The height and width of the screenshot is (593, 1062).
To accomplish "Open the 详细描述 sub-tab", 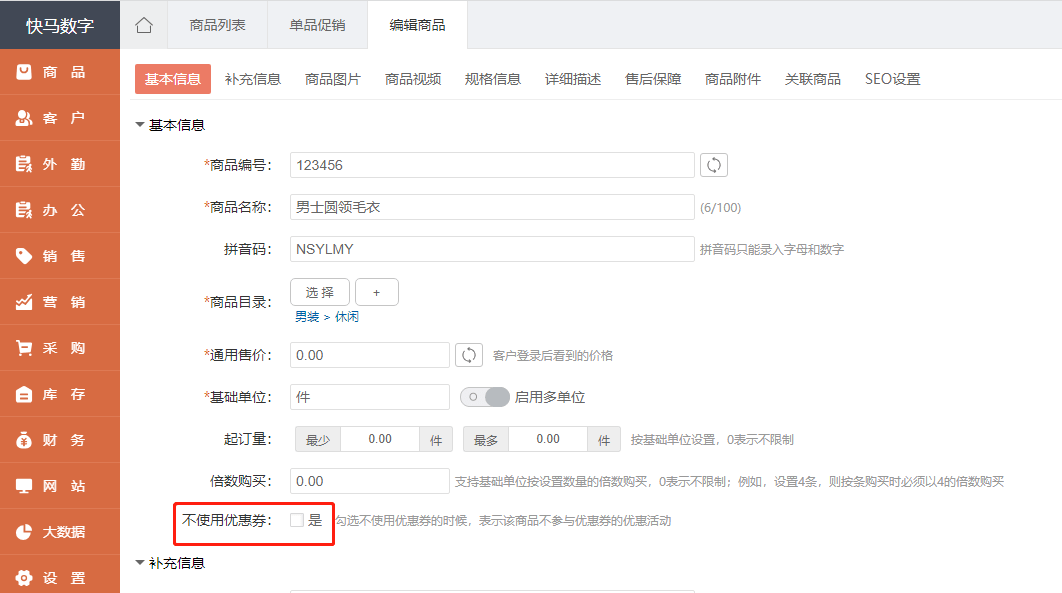I will tap(573, 79).
